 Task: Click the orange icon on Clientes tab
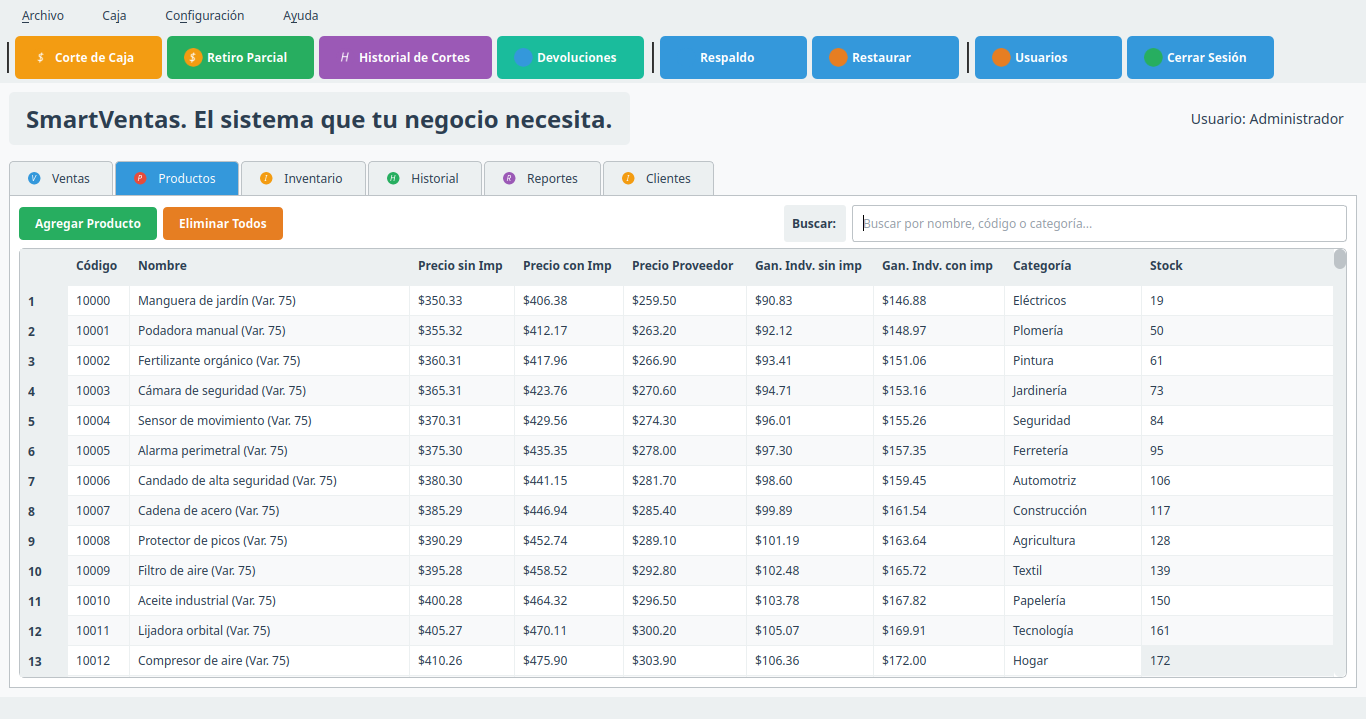tap(628, 178)
